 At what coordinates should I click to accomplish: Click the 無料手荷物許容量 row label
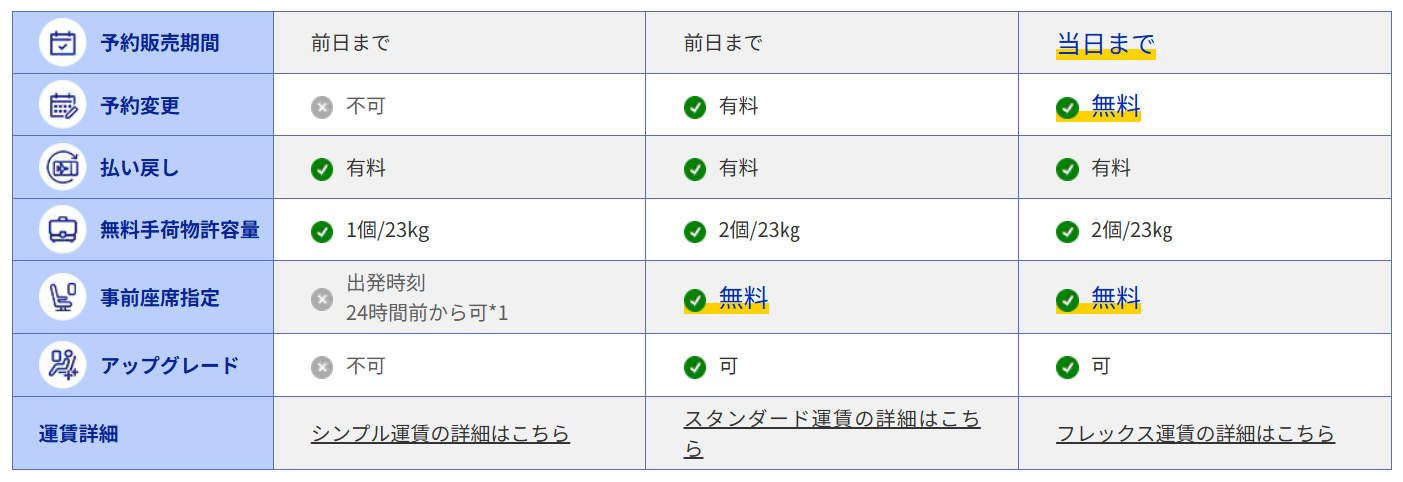coord(180,230)
